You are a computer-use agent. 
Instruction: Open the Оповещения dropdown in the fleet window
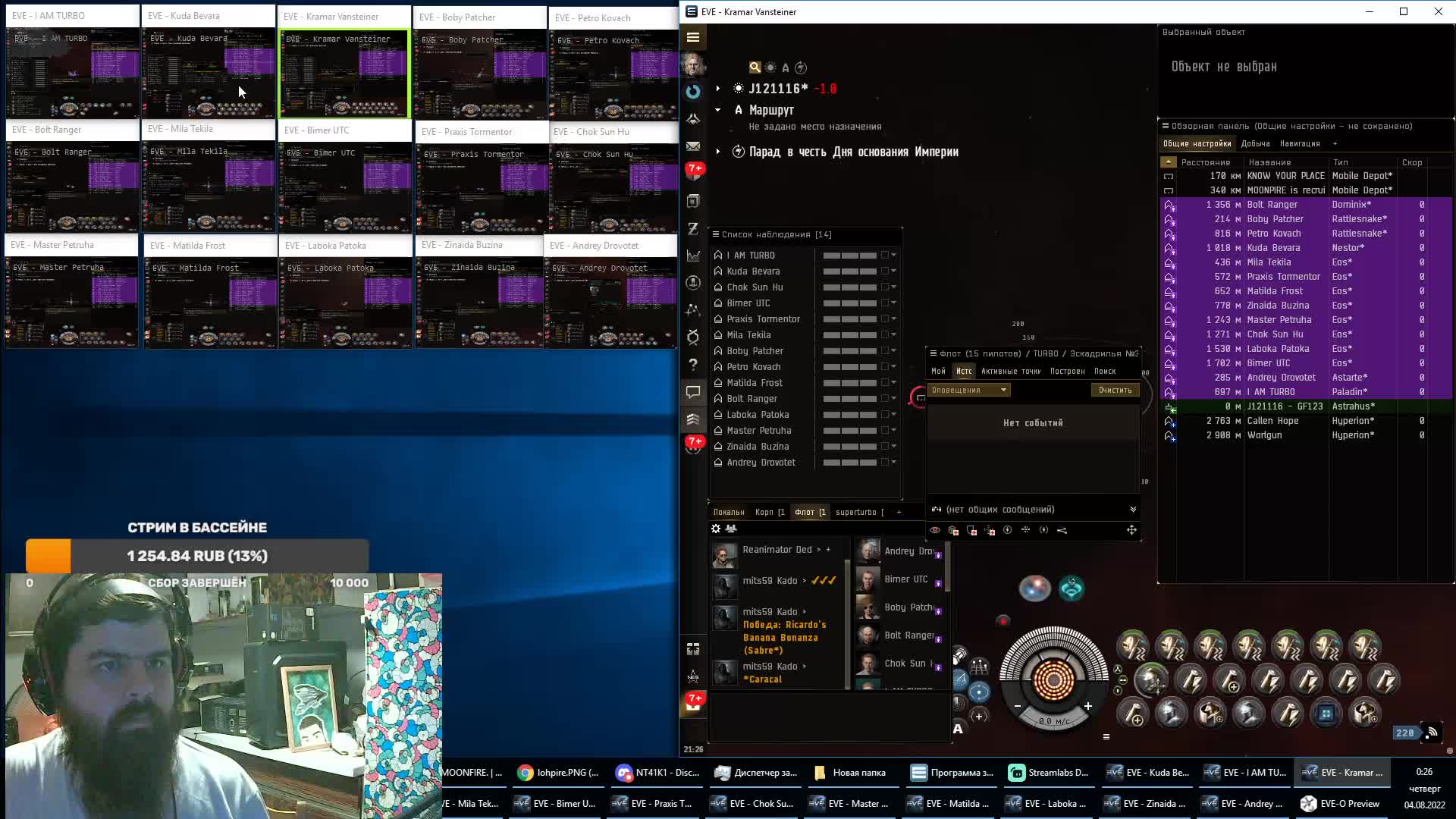pos(968,390)
